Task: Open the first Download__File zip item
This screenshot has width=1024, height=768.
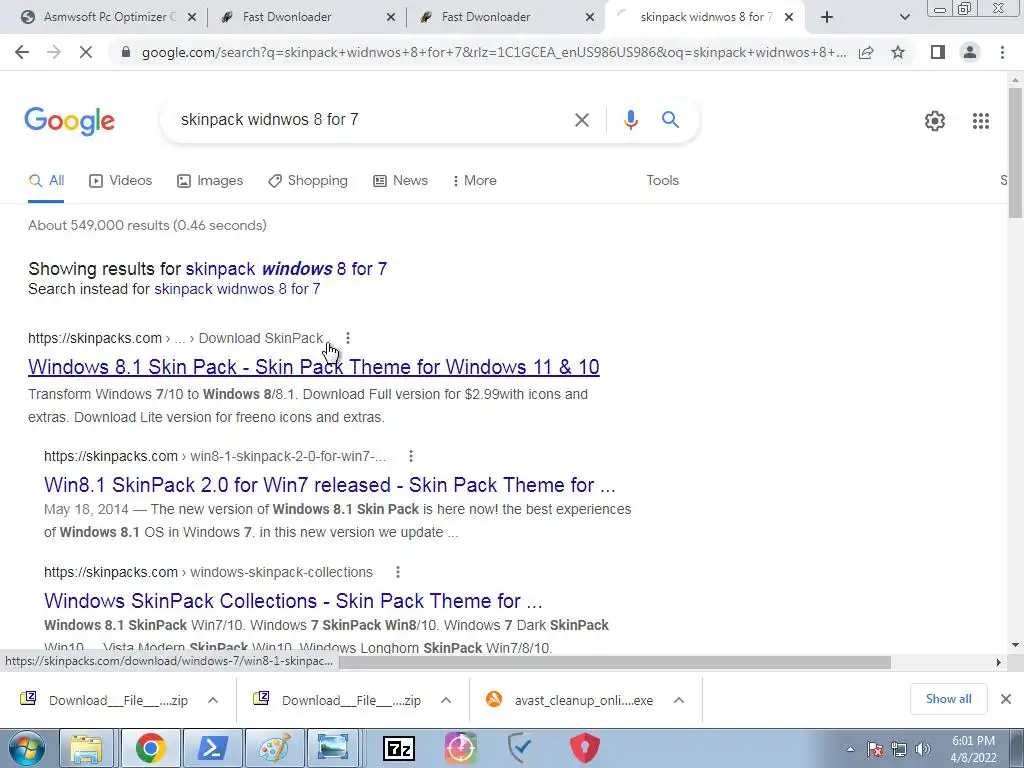Action: pyautogui.click(x=118, y=700)
